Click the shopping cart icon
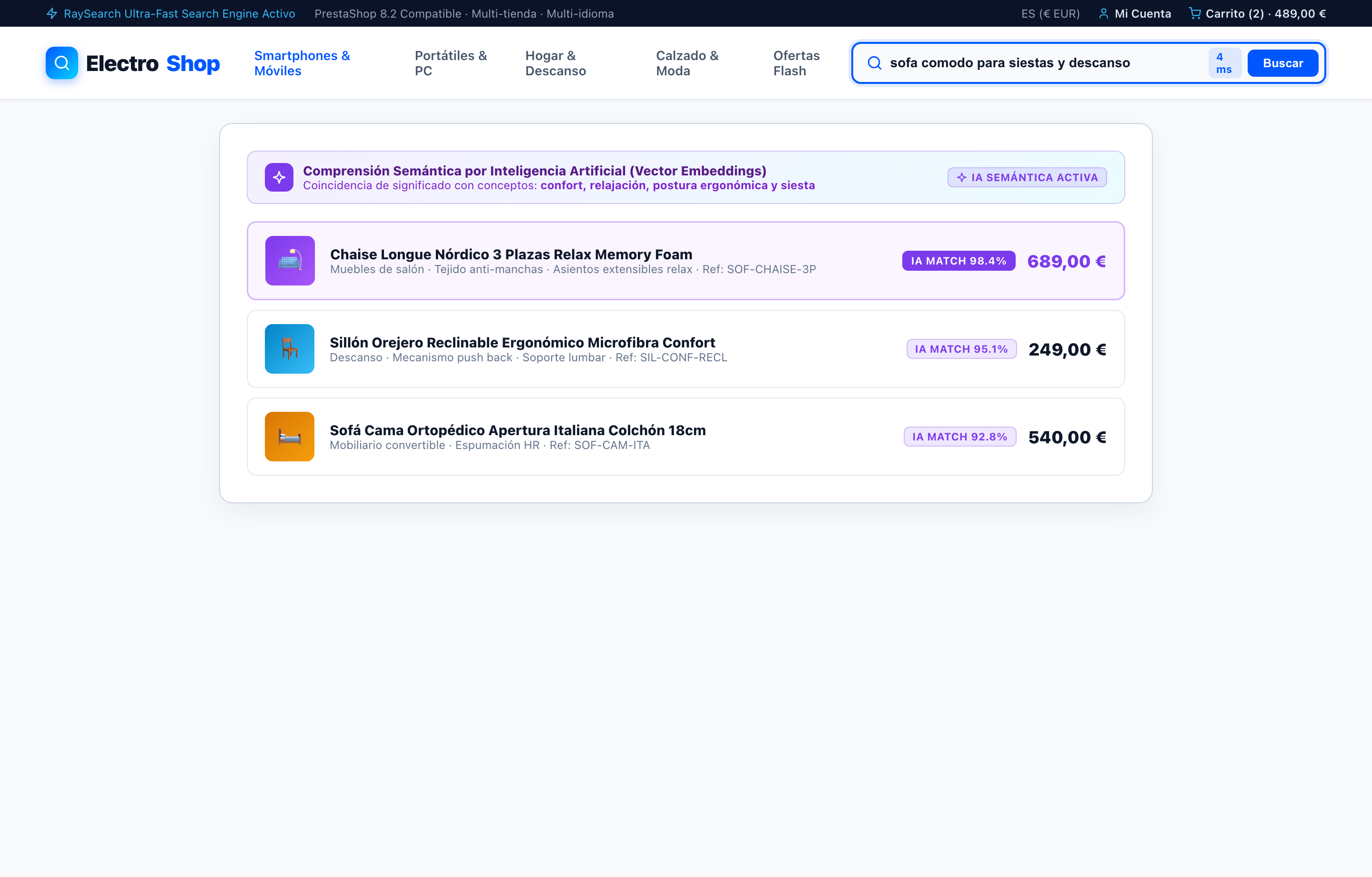Screen dimensions: 1372x877 pos(1195,14)
